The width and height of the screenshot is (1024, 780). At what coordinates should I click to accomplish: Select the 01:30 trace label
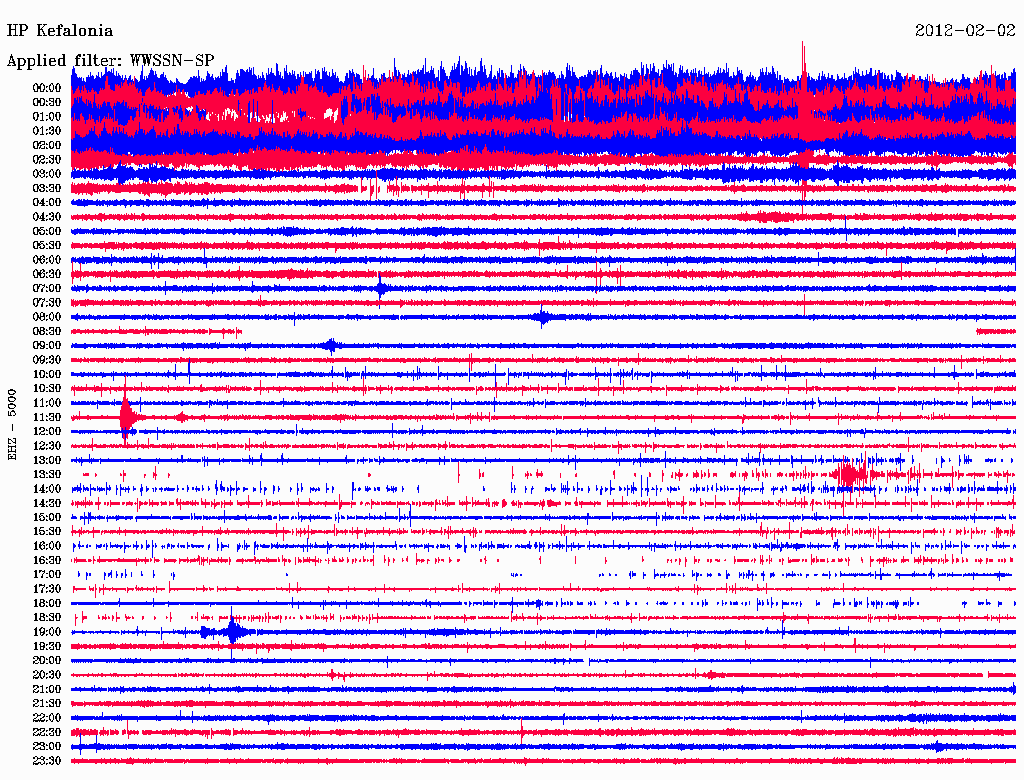(x=46, y=131)
